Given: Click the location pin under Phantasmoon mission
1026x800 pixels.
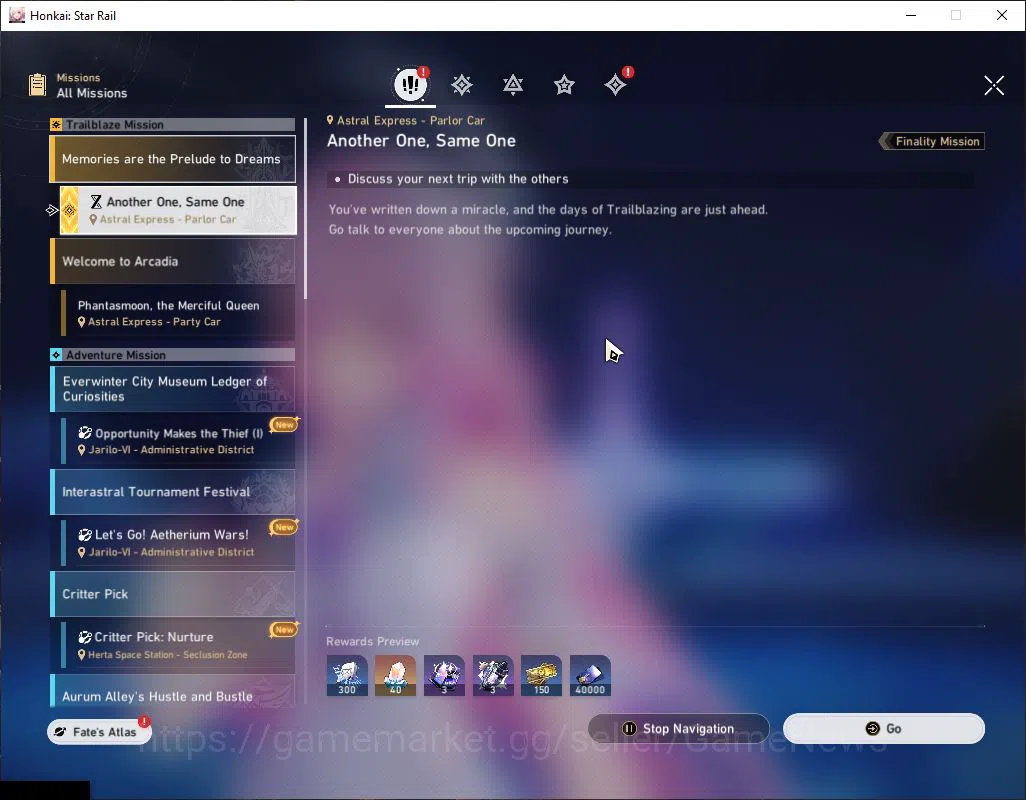Looking at the screenshot, I should point(82,322).
